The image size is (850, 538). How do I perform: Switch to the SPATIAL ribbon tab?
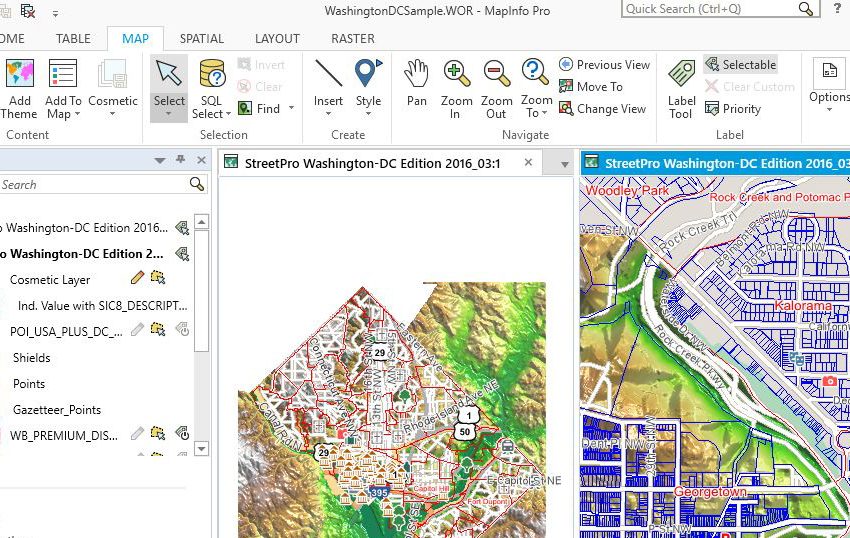202,39
